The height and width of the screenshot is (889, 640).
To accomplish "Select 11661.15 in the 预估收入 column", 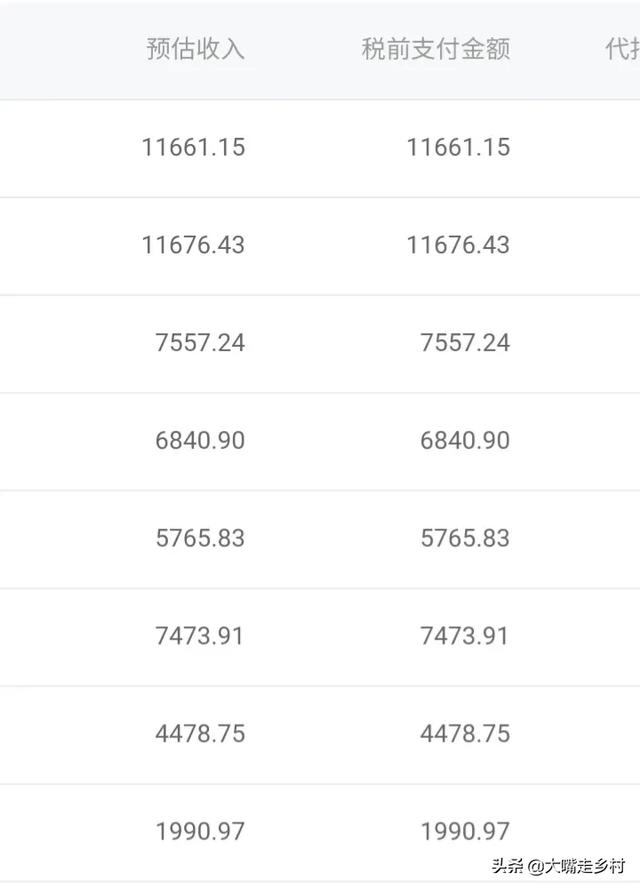I will 193,147.
